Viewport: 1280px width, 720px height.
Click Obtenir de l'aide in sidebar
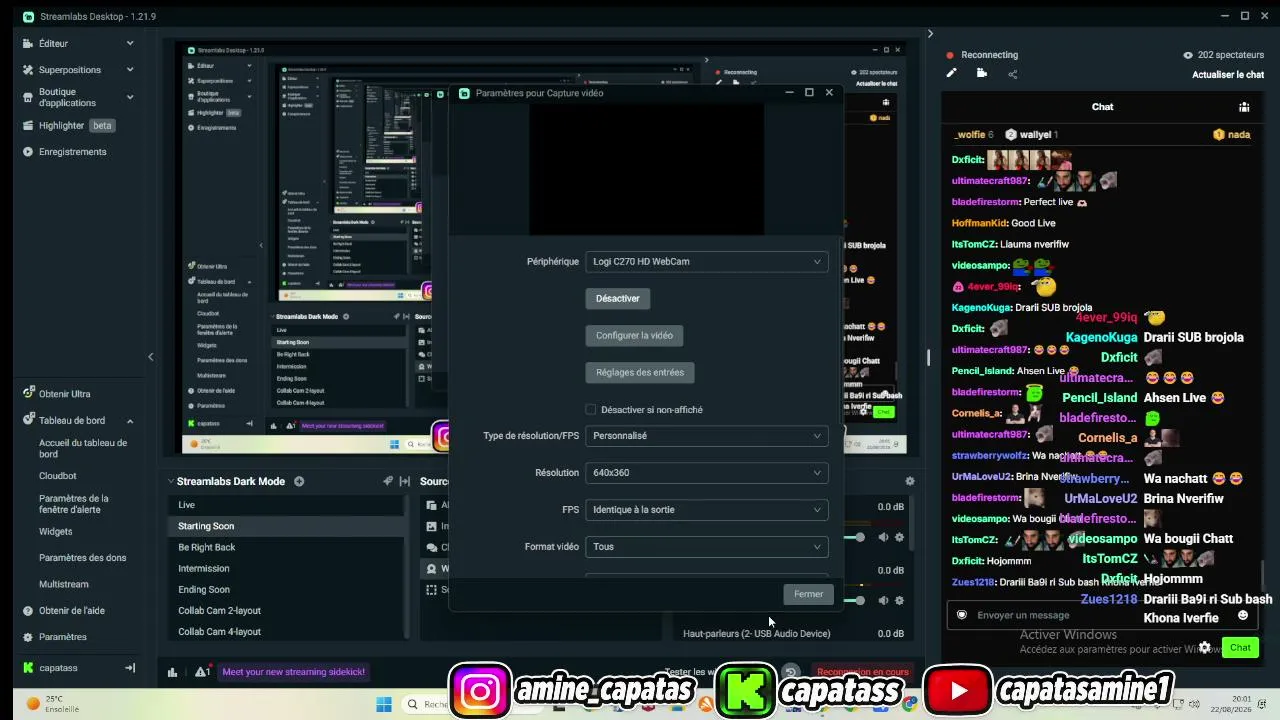64,611
